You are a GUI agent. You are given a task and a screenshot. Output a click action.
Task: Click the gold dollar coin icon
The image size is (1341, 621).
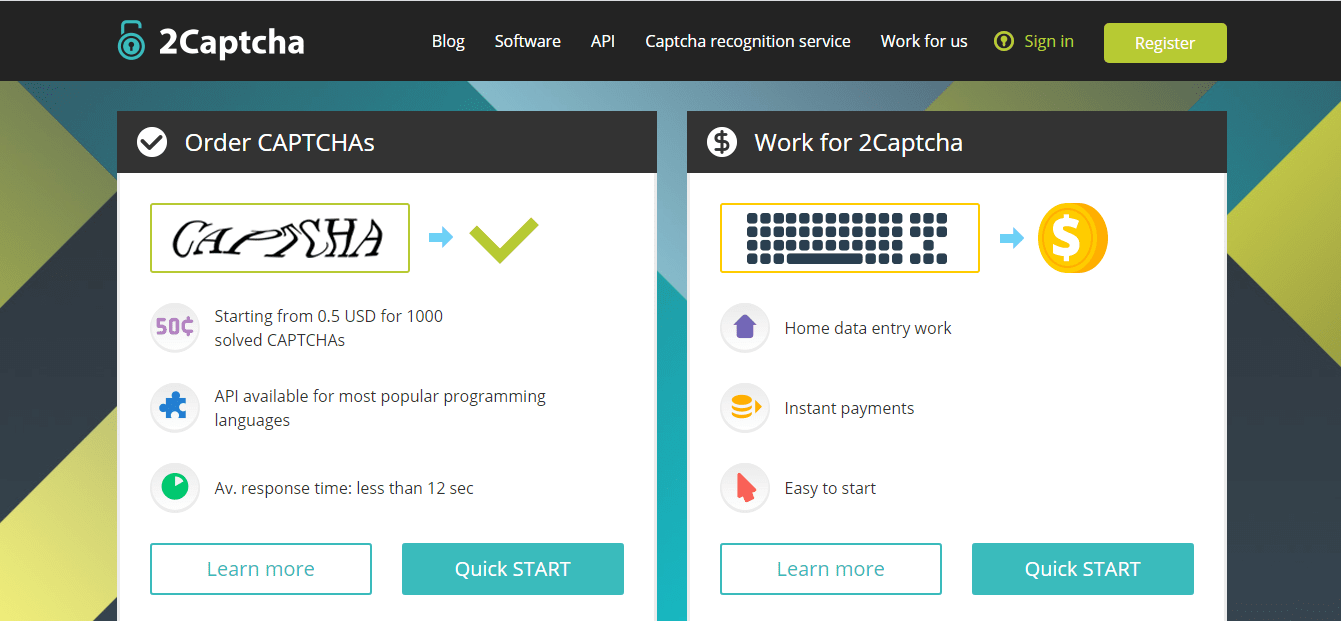[x=1072, y=238]
